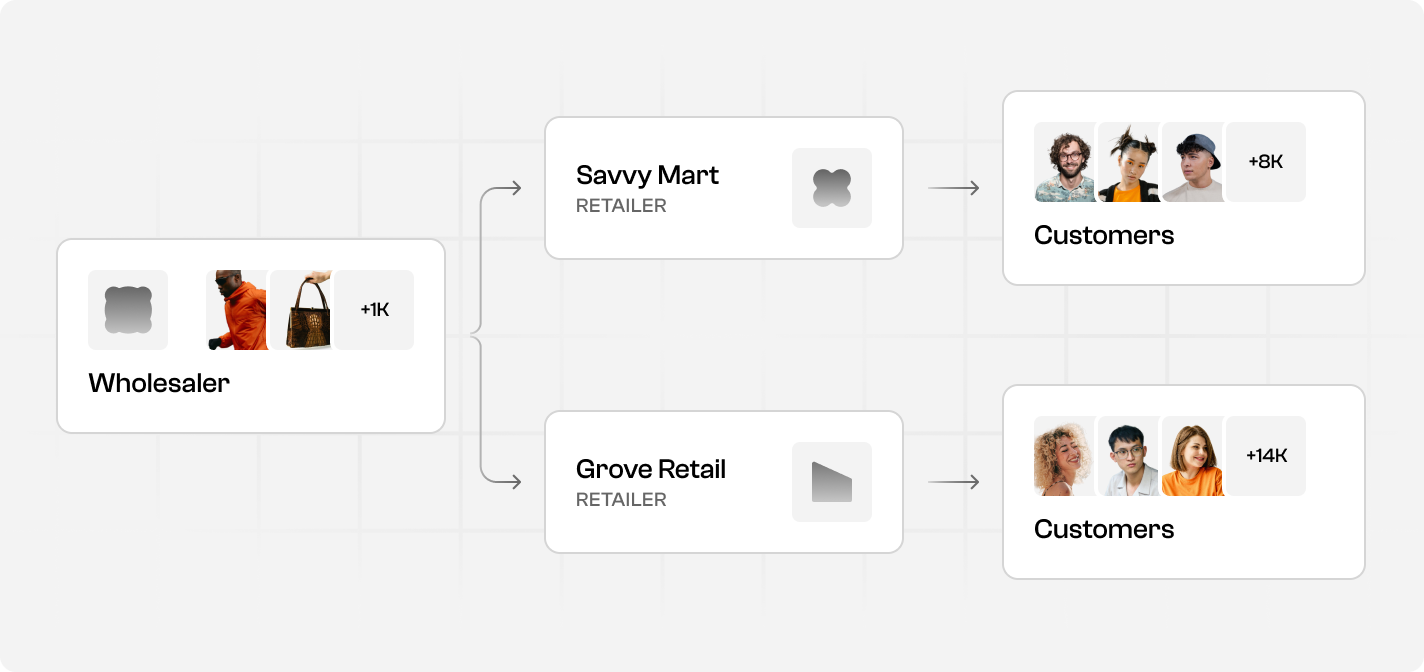This screenshot has height=672, width=1424.
Task: Select the blonde curly-haired woman avatar
Action: (x=1065, y=456)
